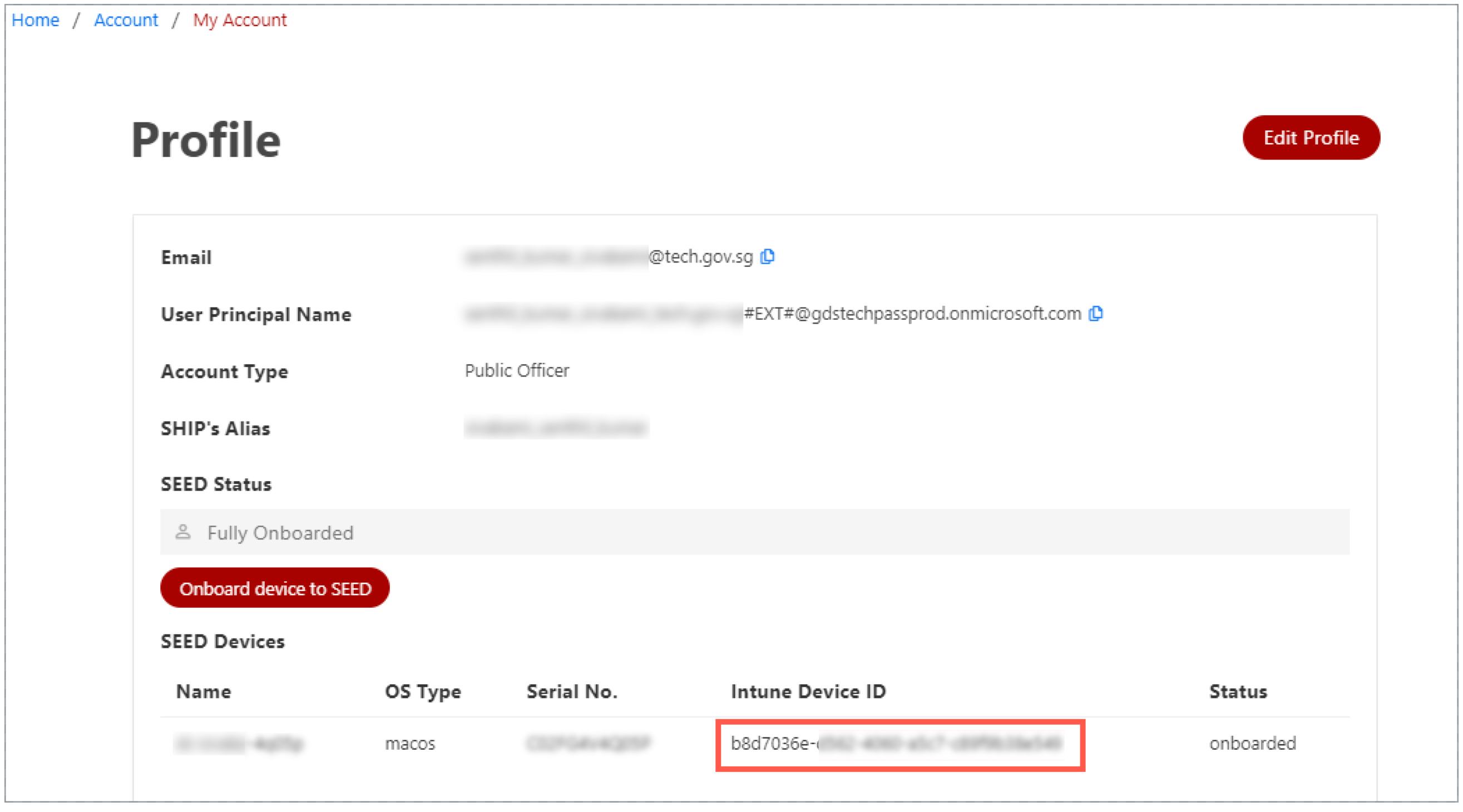Click the Intune Device ID column header
The height and width of the screenshot is (812, 1463).
point(808,692)
